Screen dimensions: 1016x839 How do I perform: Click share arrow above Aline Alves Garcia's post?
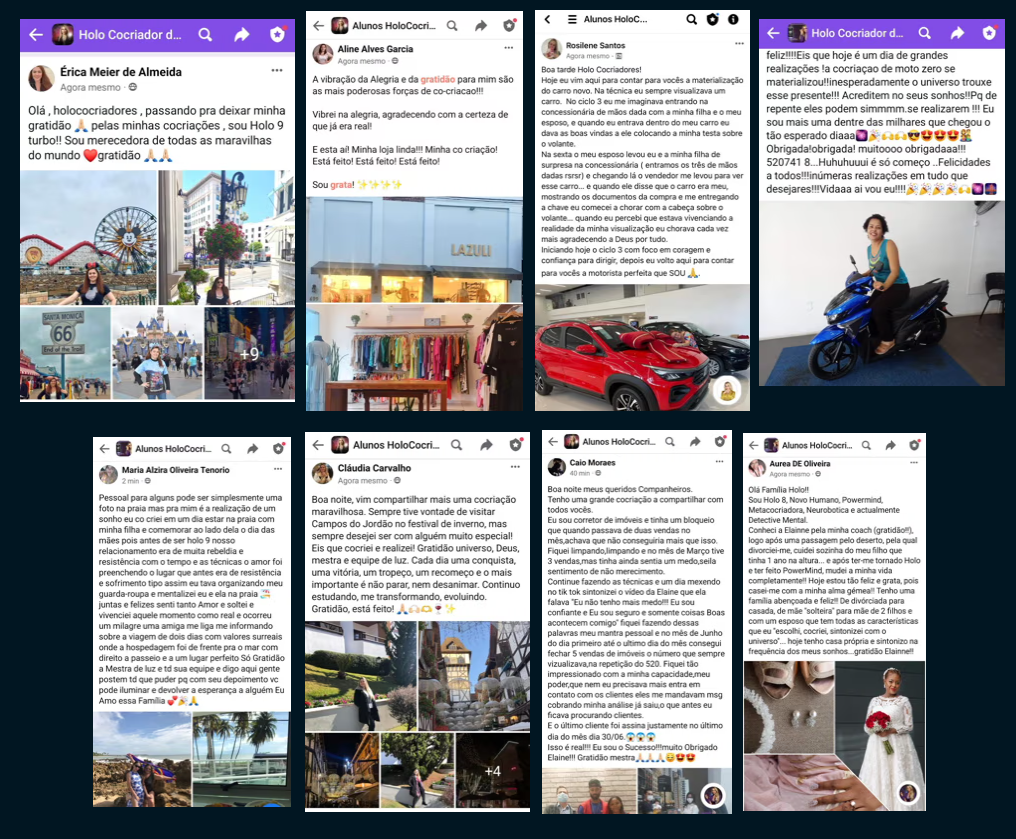[x=481, y=26]
